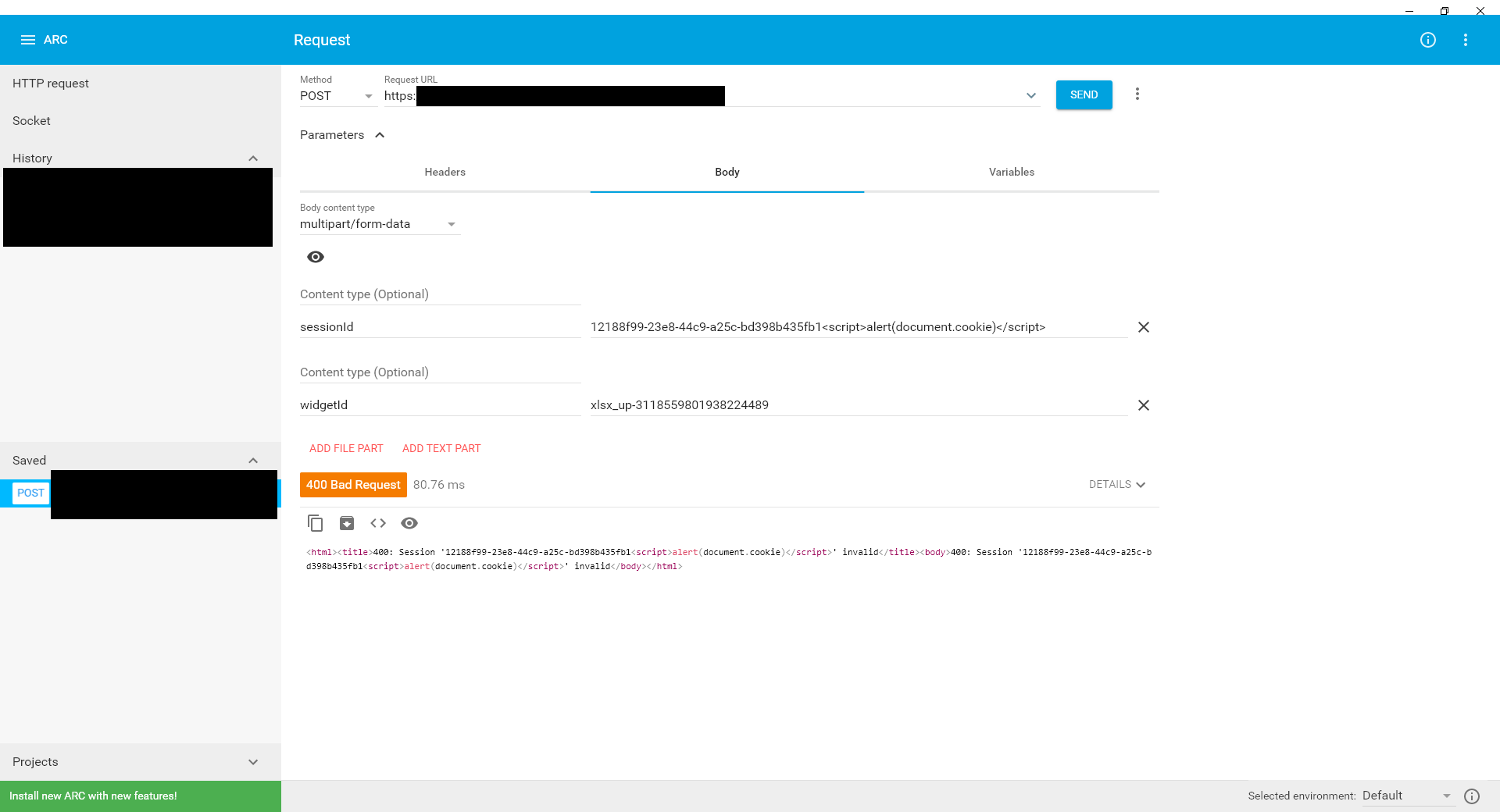Image resolution: width=1500 pixels, height=812 pixels.
Task: Switch to the Headers tab
Action: tap(445, 172)
